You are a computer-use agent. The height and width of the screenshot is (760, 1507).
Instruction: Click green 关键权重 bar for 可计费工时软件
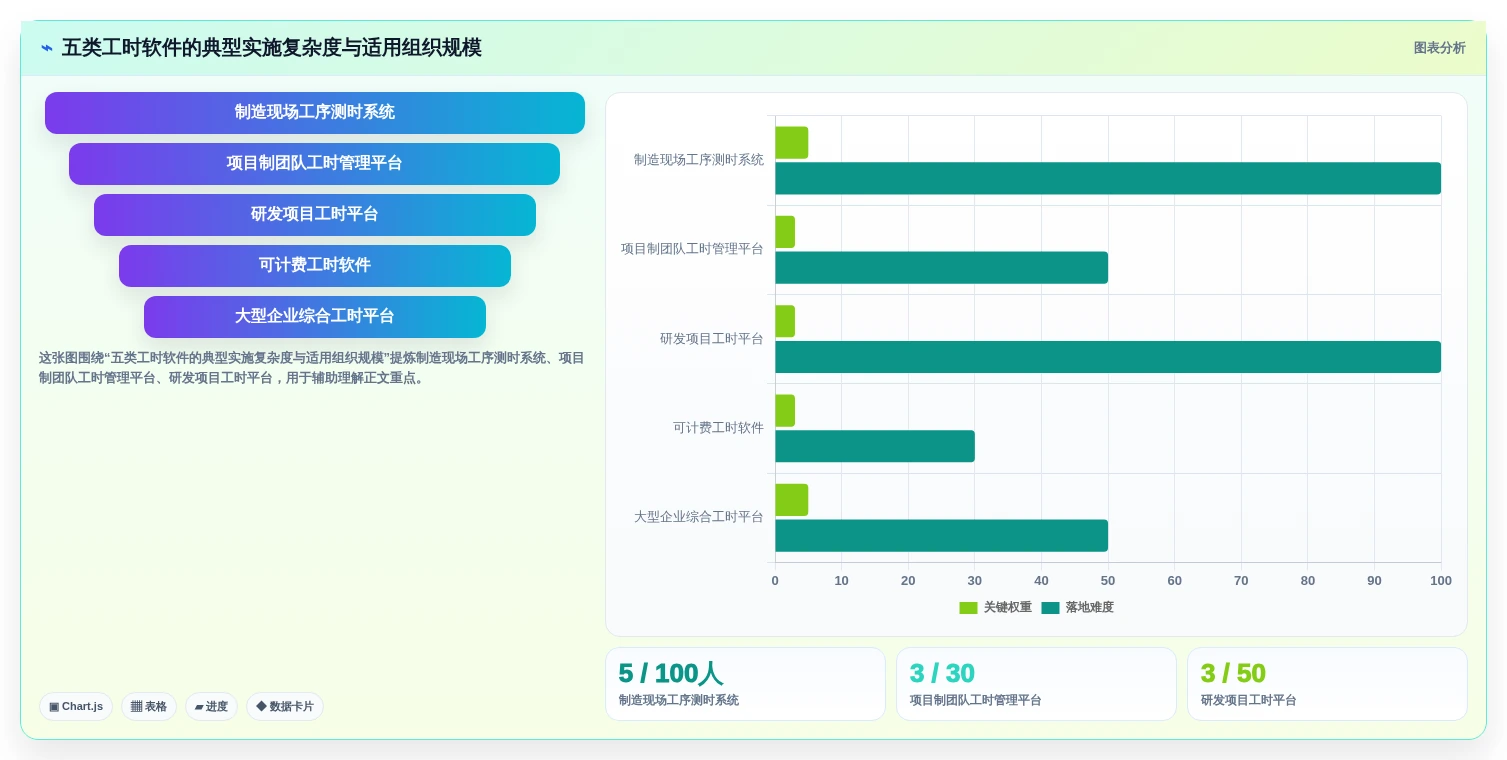pos(785,411)
